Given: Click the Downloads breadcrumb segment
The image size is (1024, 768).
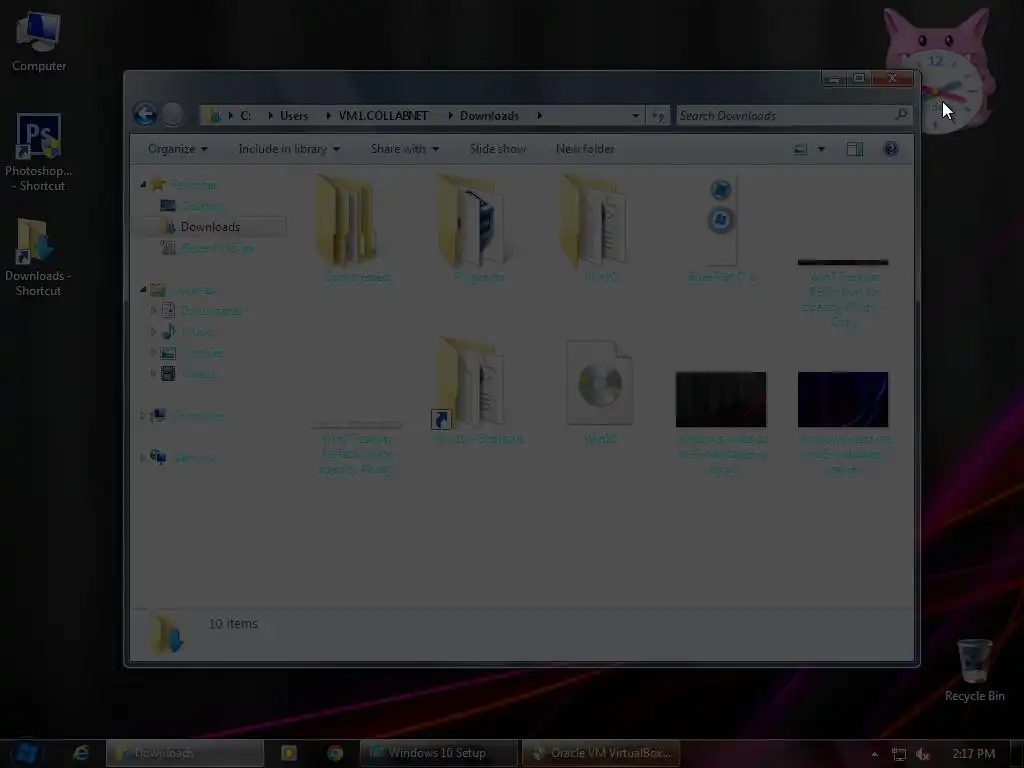Looking at the screenshot, I should tap(489, 116).
